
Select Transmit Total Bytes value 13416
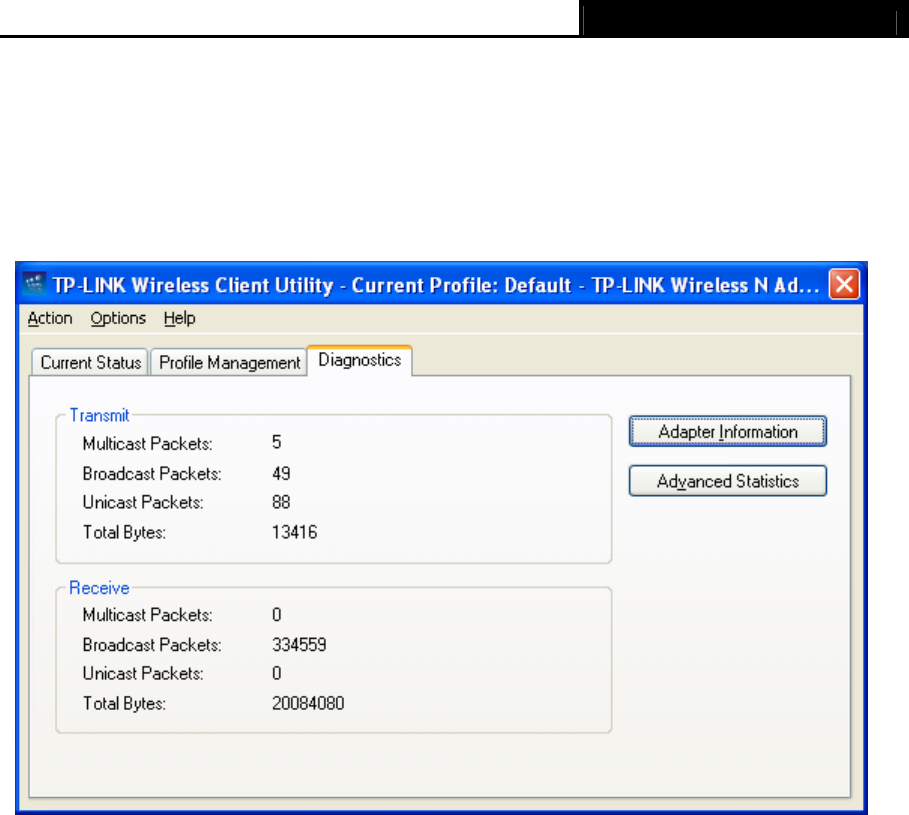294,532
